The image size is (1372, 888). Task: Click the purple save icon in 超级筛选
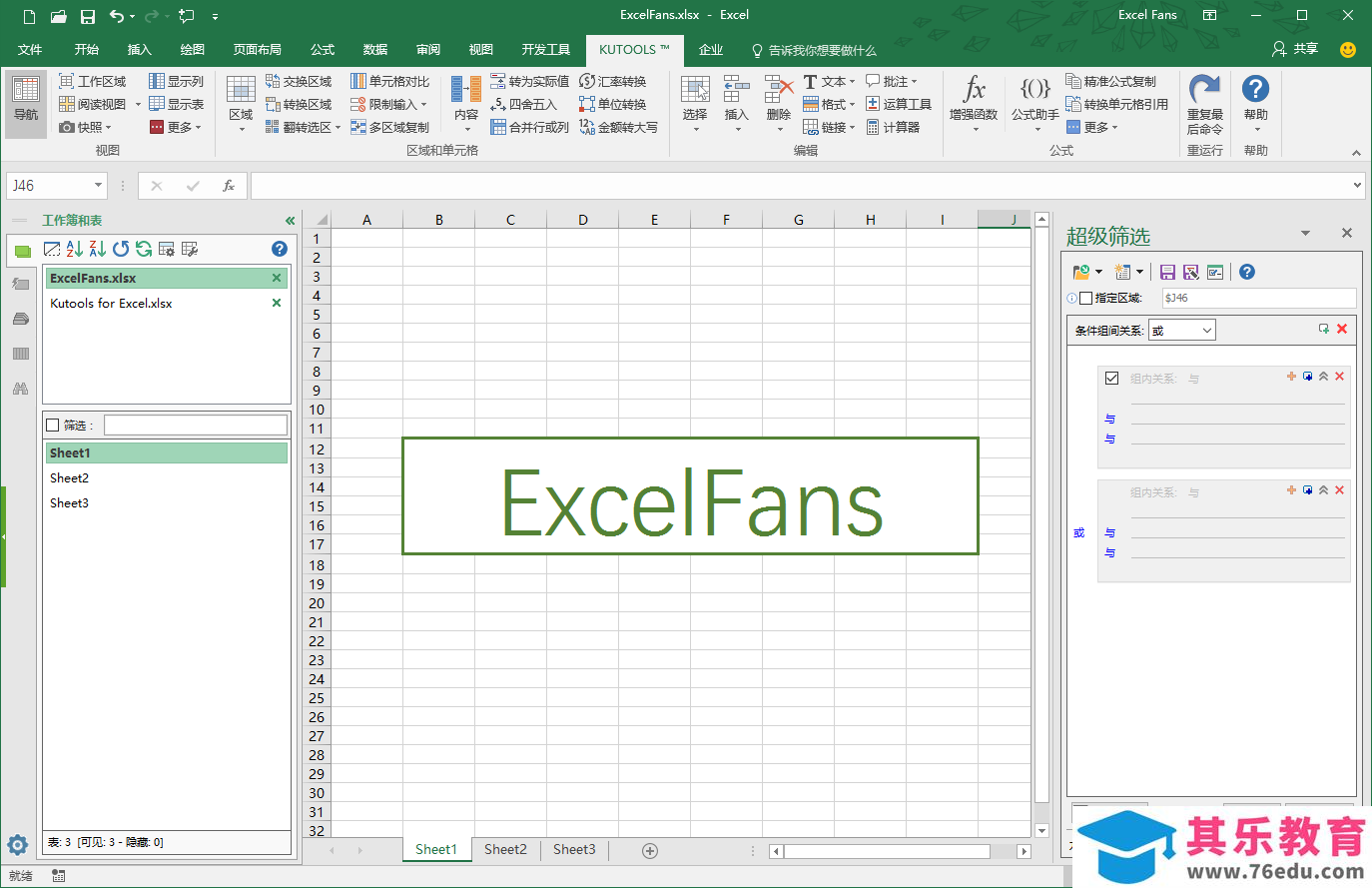coord(1167,272)
